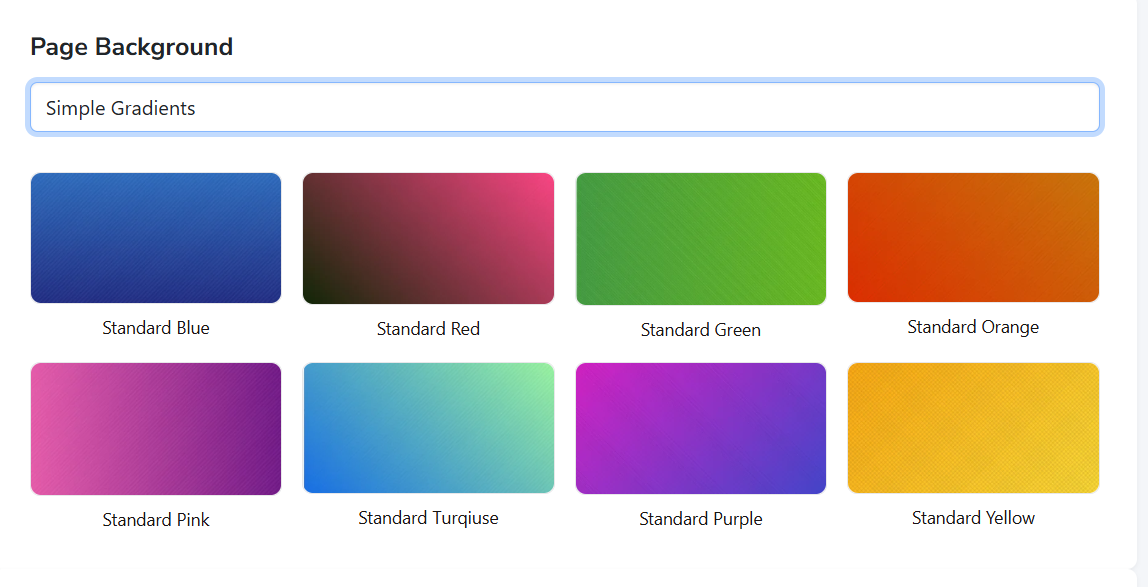1148x587 pixels.
Task: Click the Standard Red label
Action: pyautogui.click(x=428, y=328)
